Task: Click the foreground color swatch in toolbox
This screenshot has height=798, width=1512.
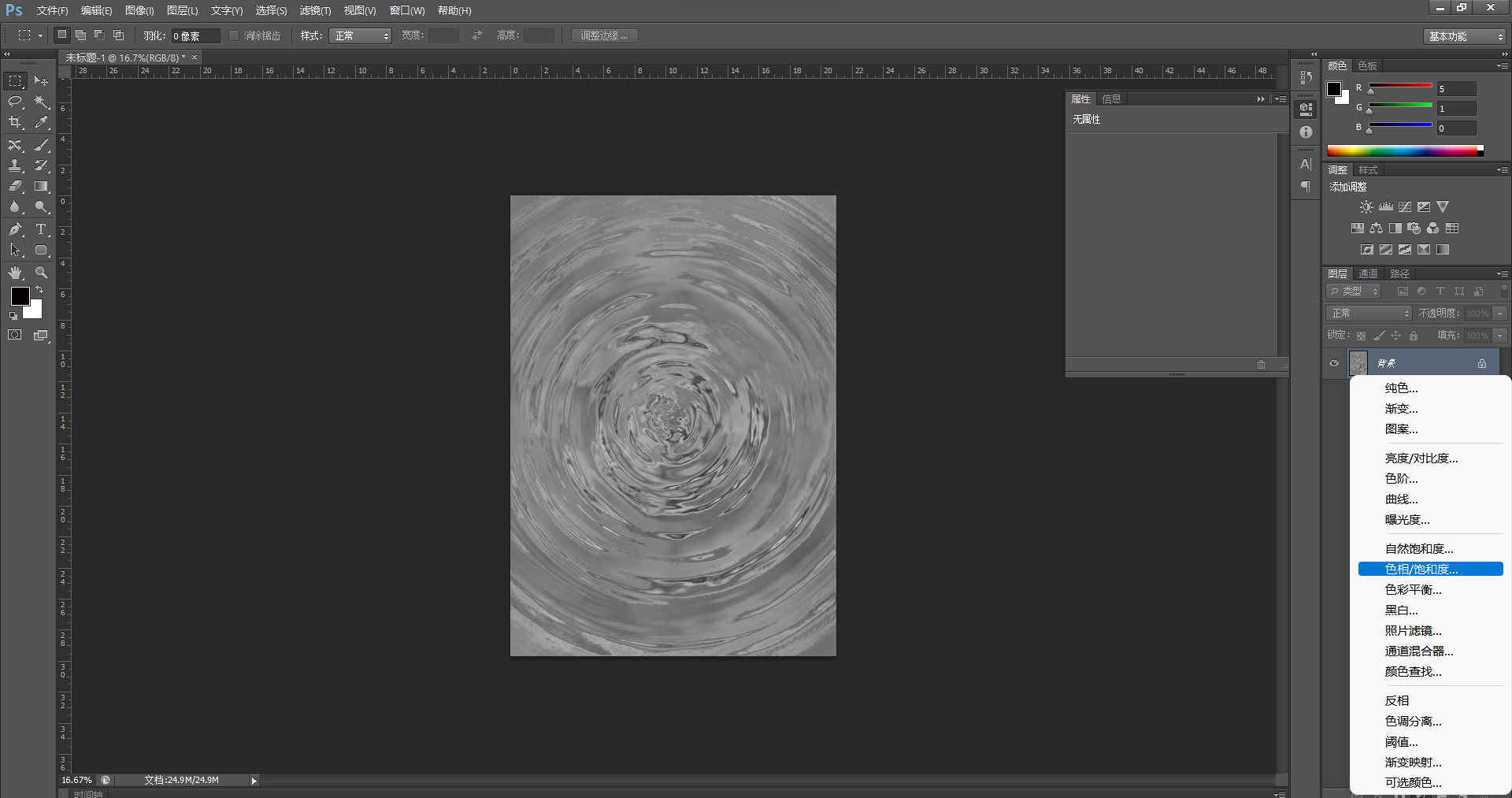Action: coord(20,296)
